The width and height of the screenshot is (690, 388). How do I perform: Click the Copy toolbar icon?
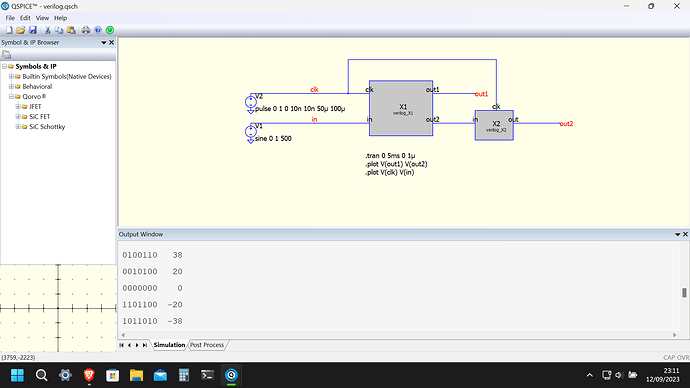tap(59, 30)
